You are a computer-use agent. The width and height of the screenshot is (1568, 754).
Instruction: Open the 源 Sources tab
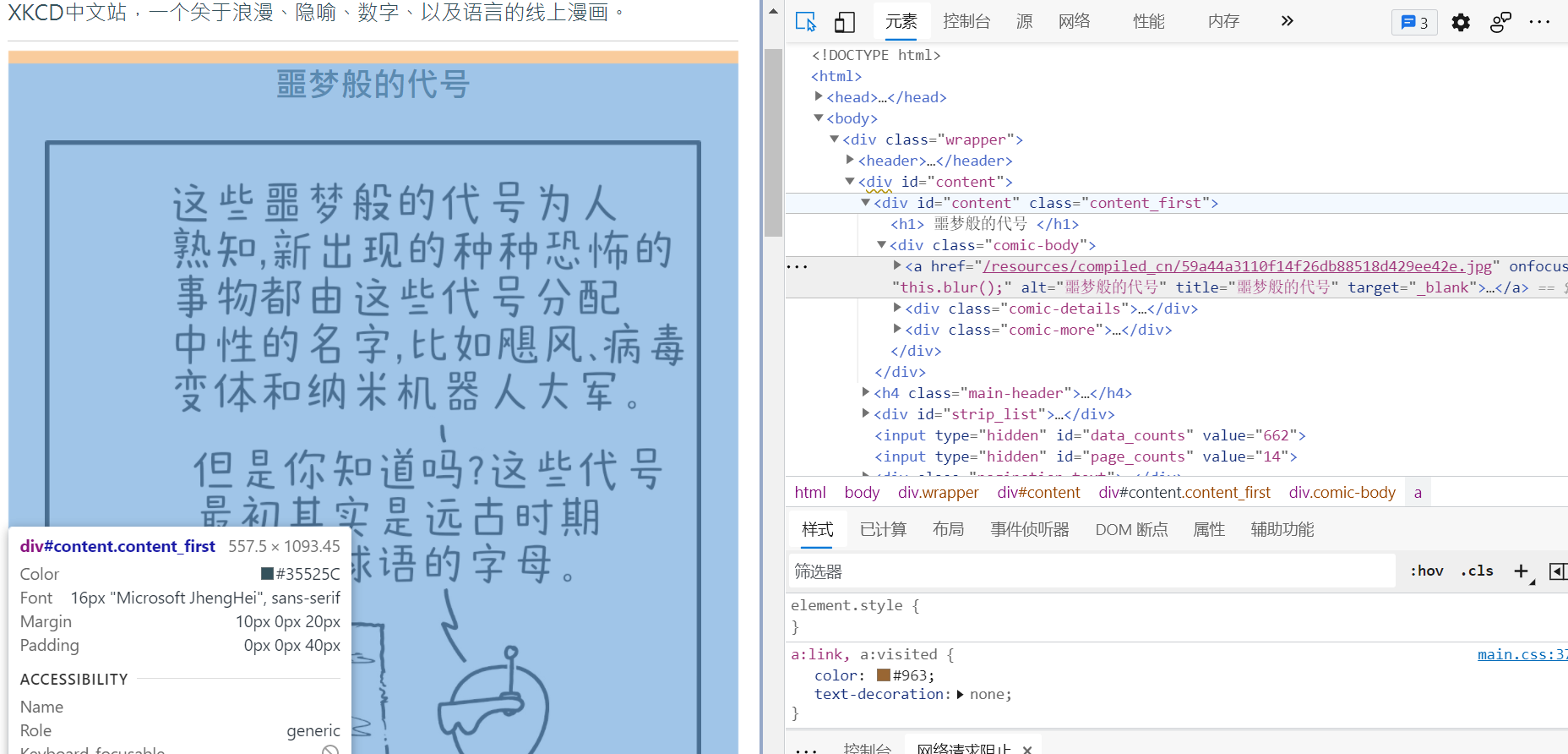point(1025,22)
